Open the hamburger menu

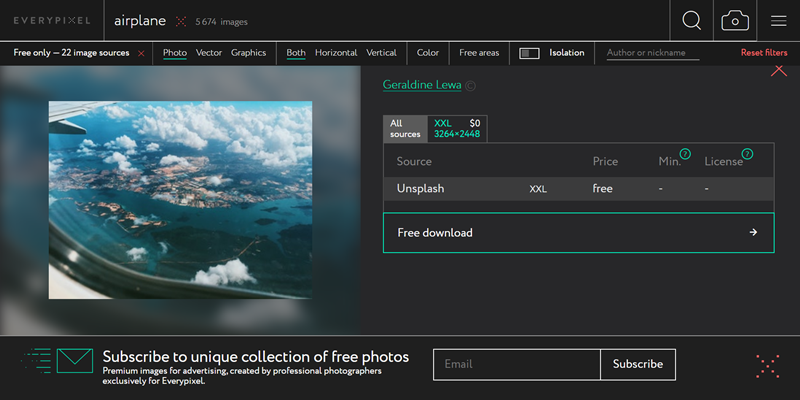[x=778, y=20]
